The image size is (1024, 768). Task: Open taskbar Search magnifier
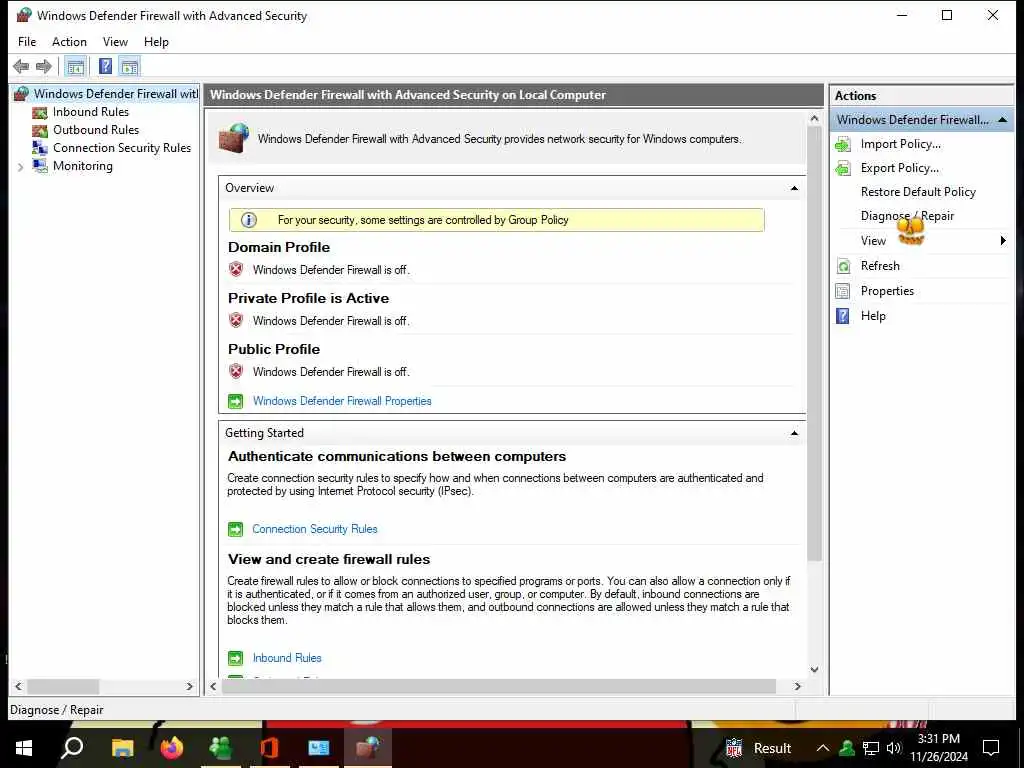click(72, 748)
